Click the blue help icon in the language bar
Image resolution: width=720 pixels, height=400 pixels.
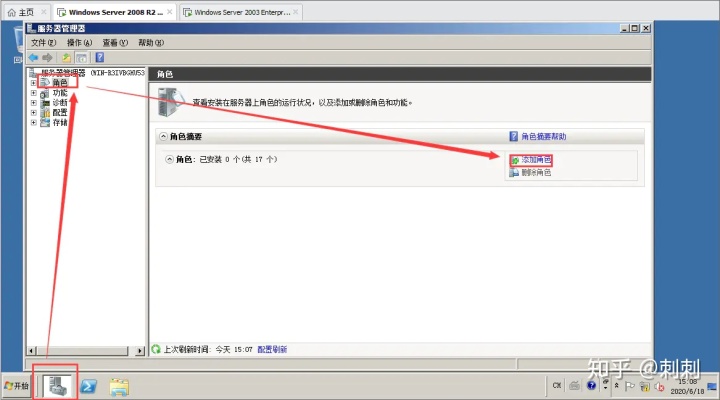tap(591, 386)
